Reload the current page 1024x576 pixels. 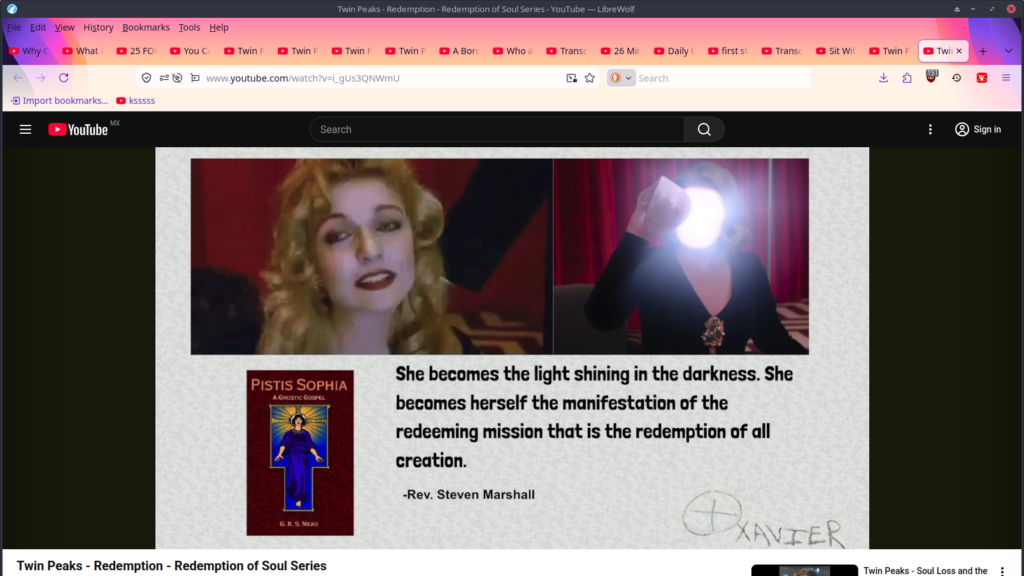point(64,78)
